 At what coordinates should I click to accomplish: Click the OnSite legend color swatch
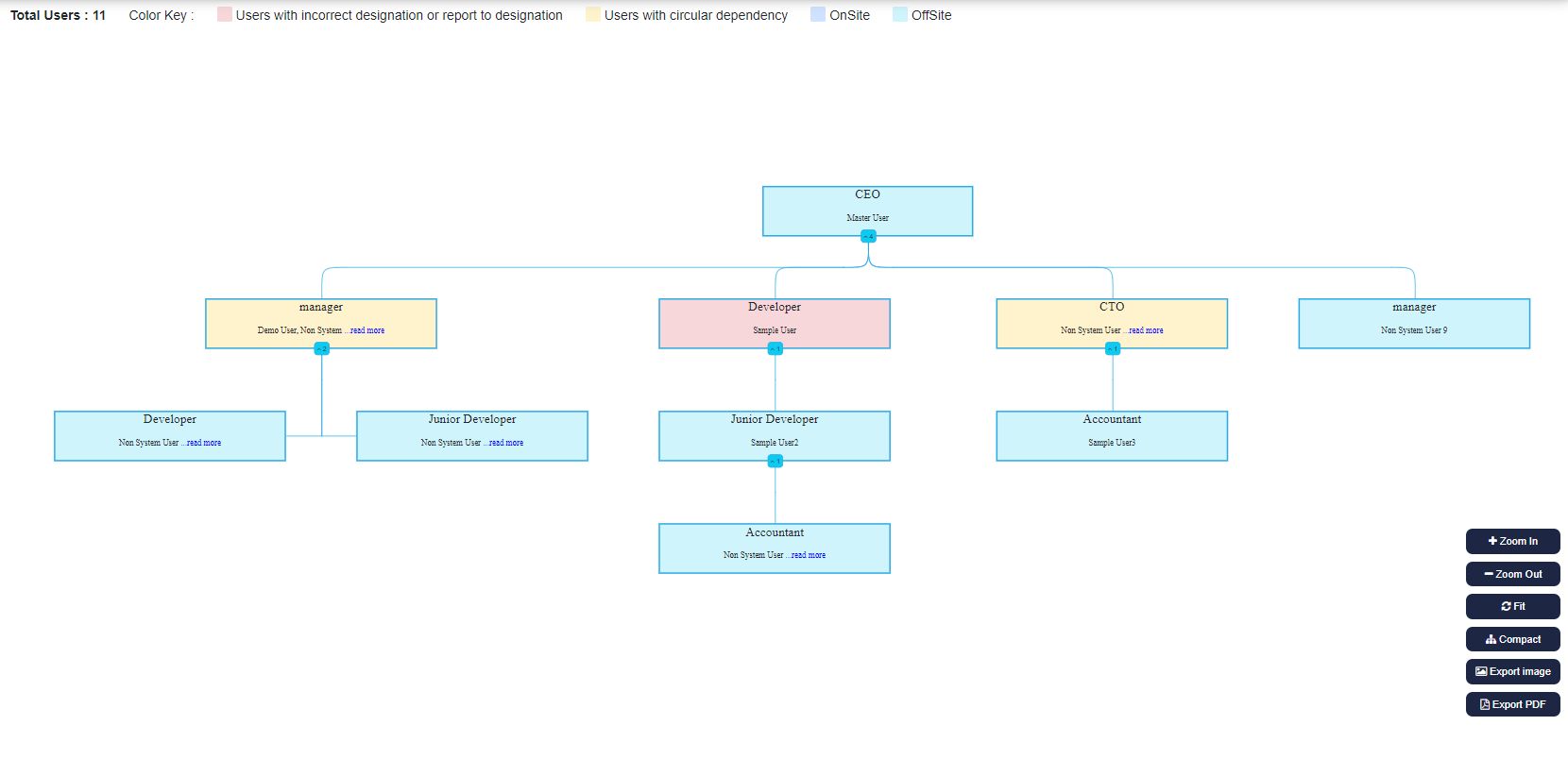point(818,14)
